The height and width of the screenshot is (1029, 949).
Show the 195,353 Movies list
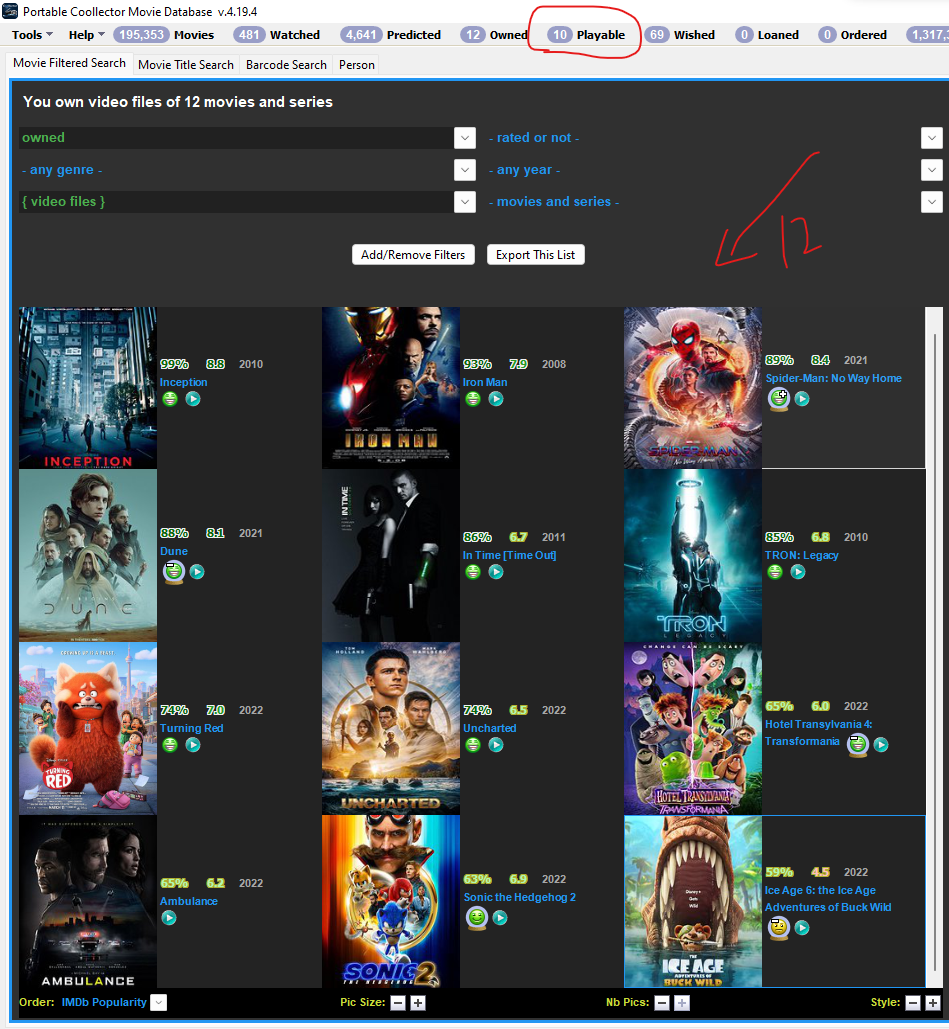[164, 35]
